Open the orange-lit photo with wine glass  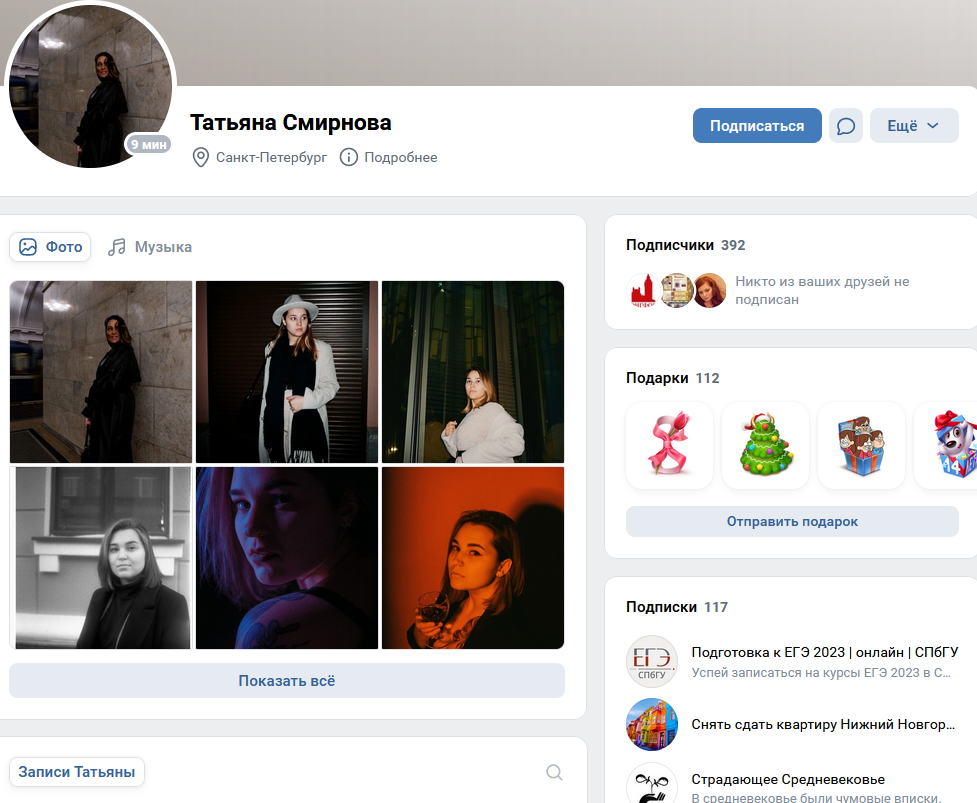[x=473, y=558]
